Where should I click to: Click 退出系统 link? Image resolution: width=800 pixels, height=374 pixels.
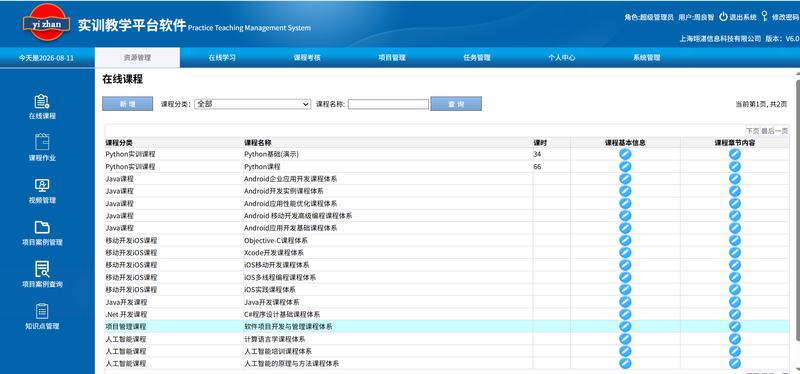coord(743,17)
